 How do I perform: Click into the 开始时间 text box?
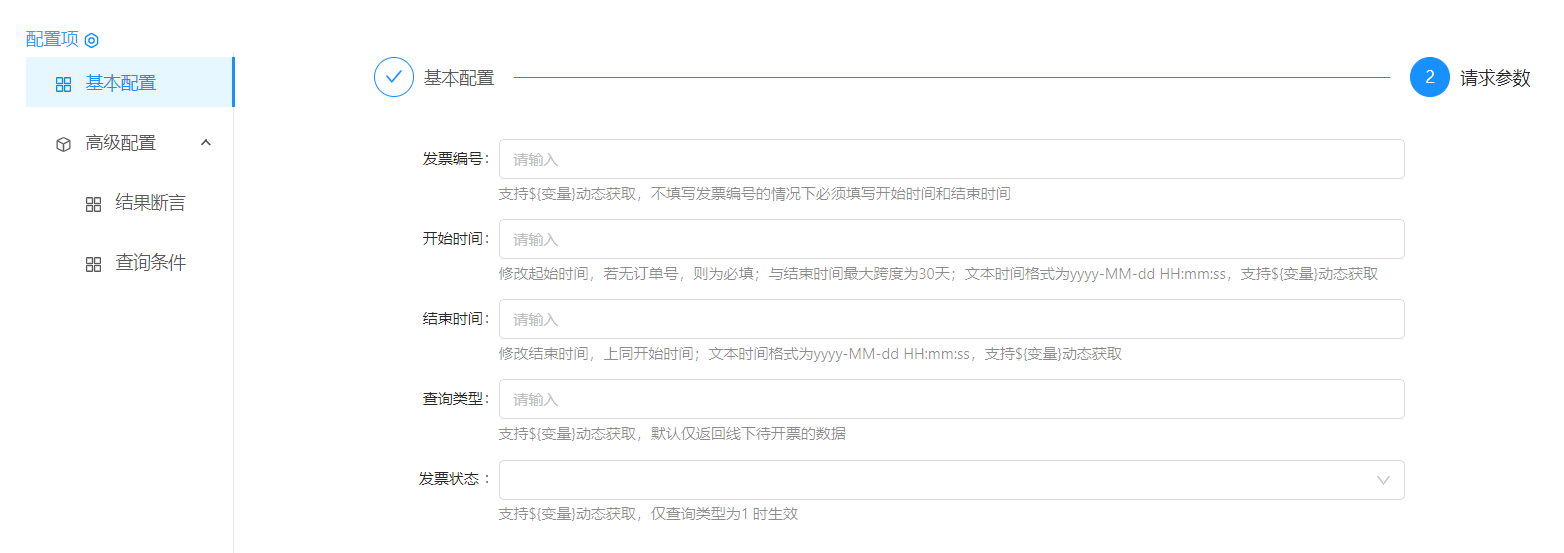tap(950, 239)
